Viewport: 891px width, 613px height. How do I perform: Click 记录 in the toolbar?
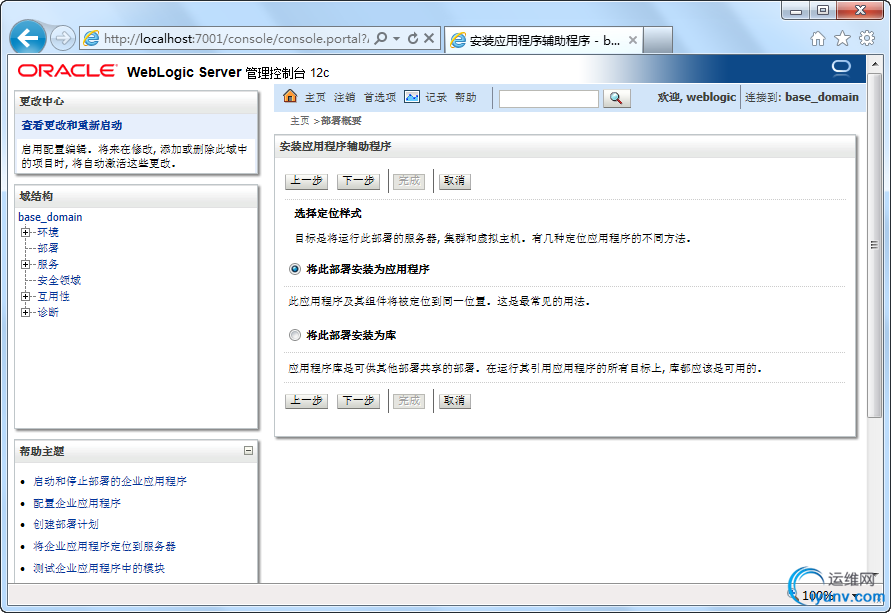click(436, 97)
